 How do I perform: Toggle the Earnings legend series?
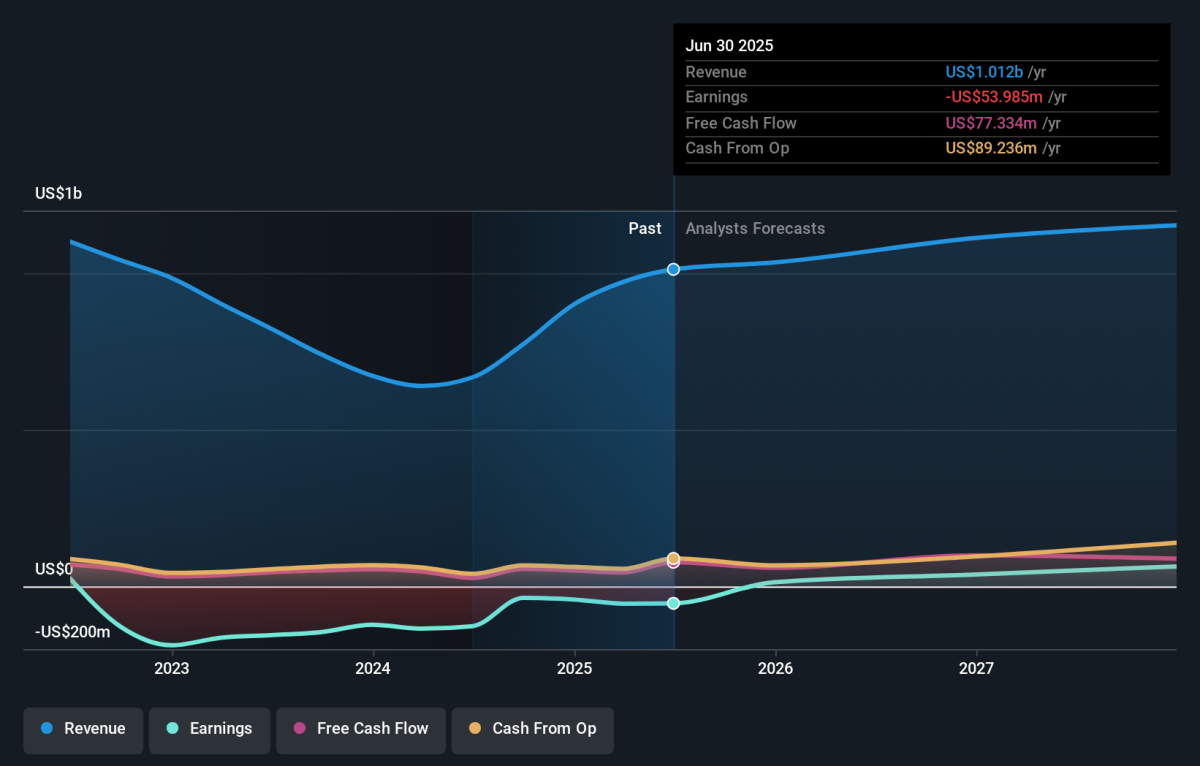209,729
